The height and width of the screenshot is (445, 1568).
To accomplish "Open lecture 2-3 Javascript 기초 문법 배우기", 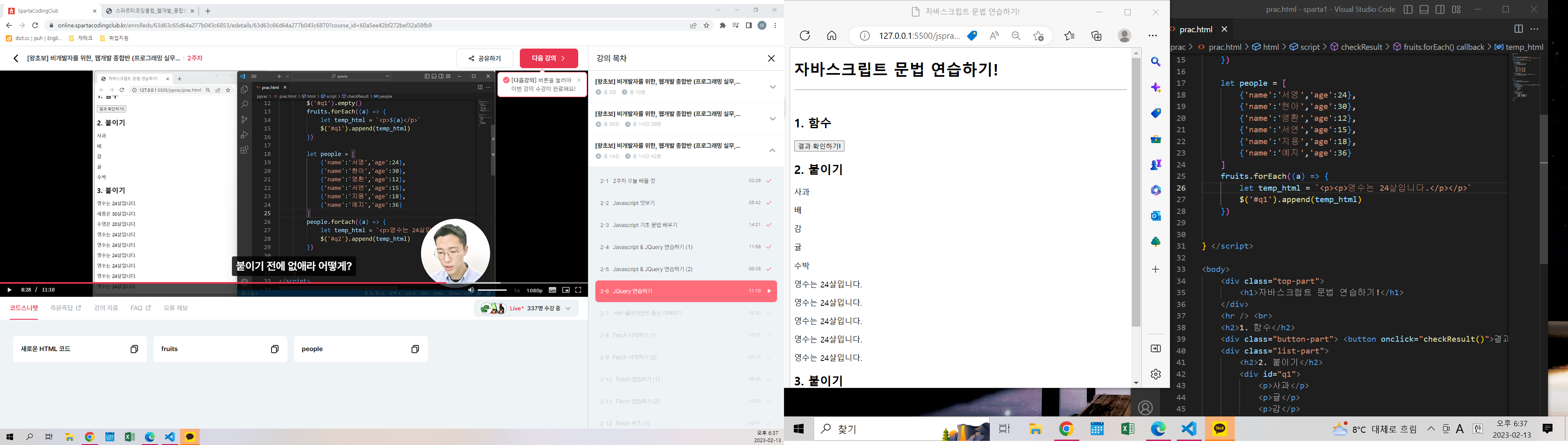I will [686, 225].
